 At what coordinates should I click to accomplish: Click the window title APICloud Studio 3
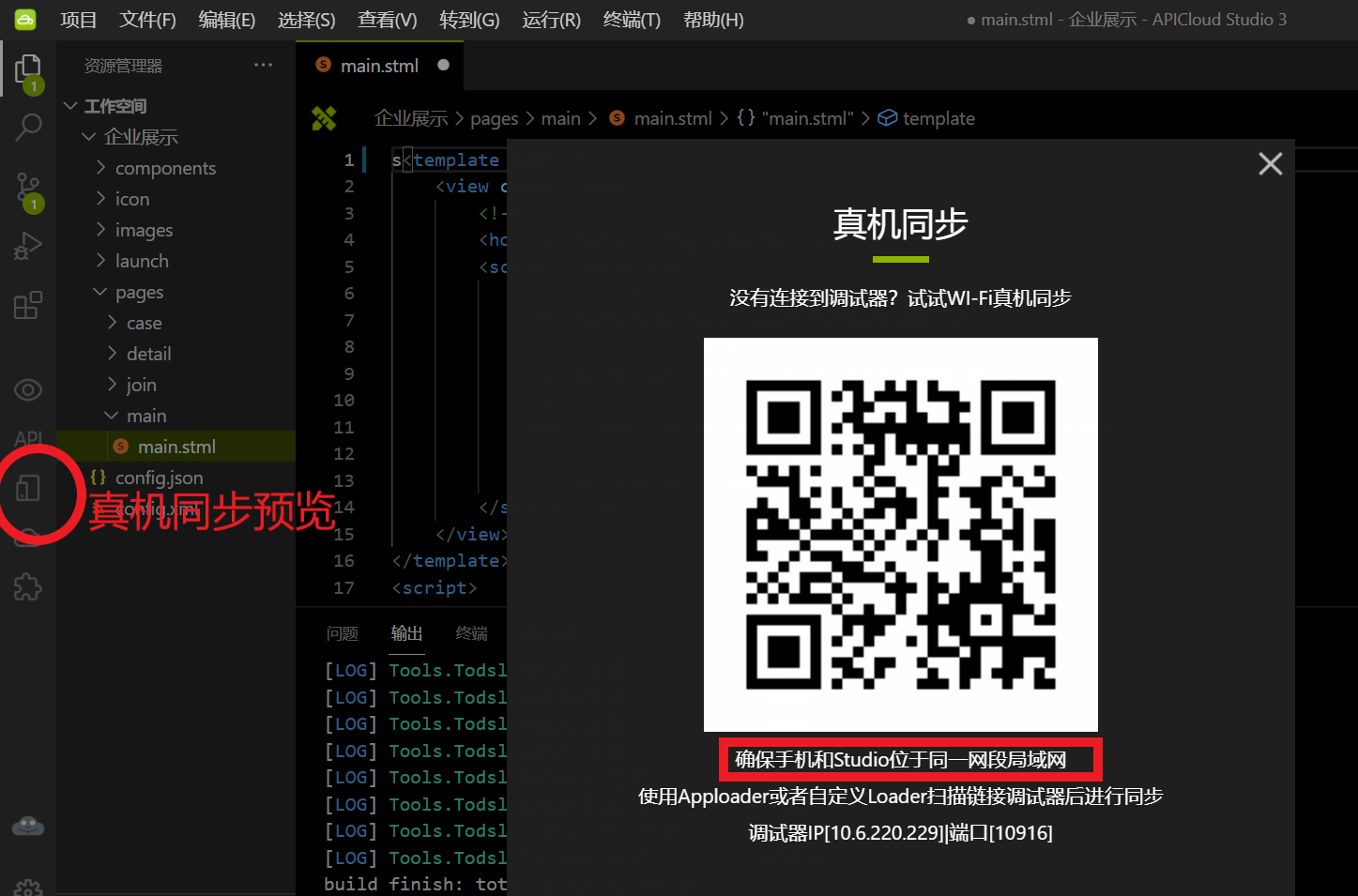(x=1220, y=20)
